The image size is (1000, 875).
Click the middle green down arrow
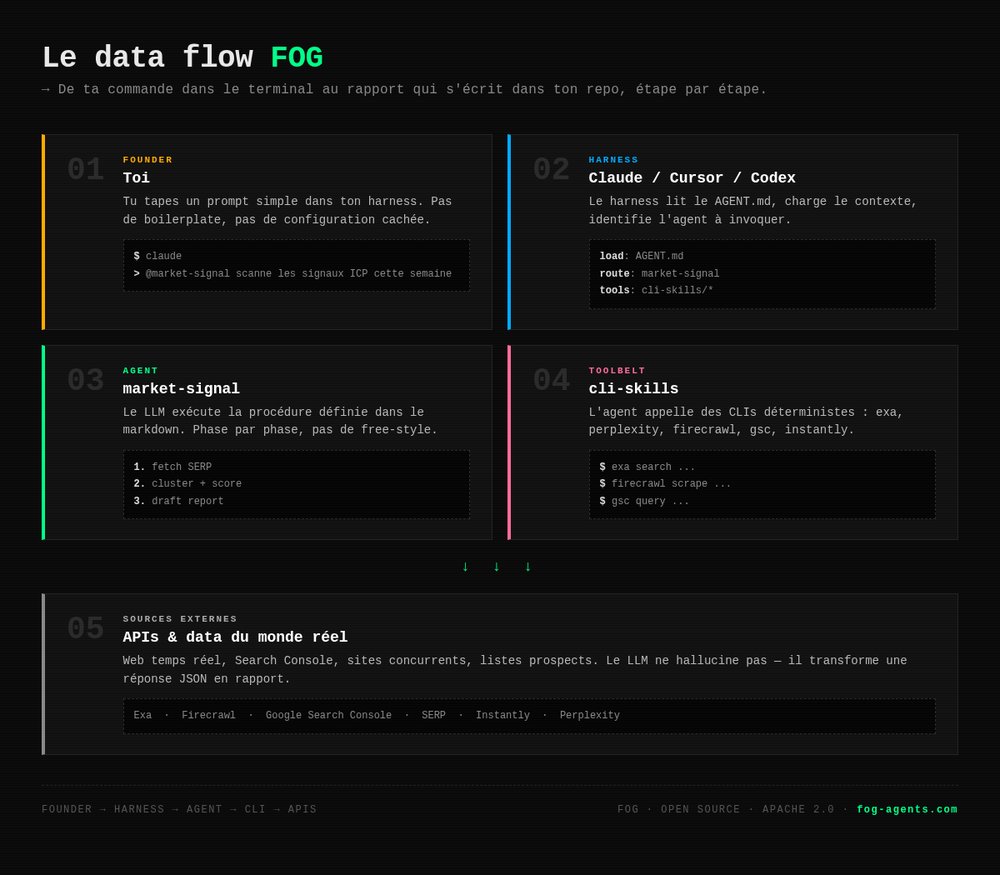pyautogui.click(x=496, y=566)
